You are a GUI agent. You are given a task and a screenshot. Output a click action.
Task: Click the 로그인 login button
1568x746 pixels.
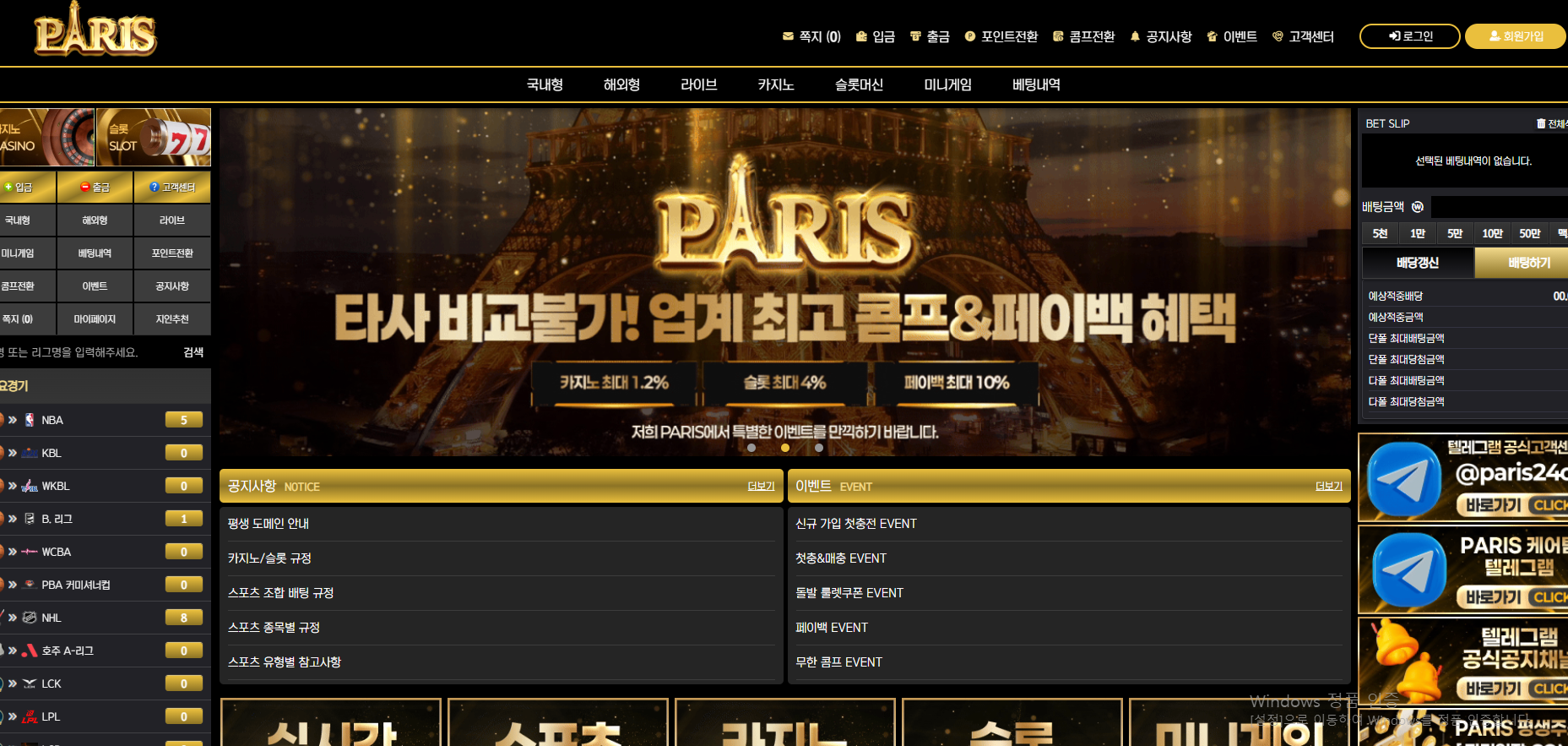point(1410,36)
